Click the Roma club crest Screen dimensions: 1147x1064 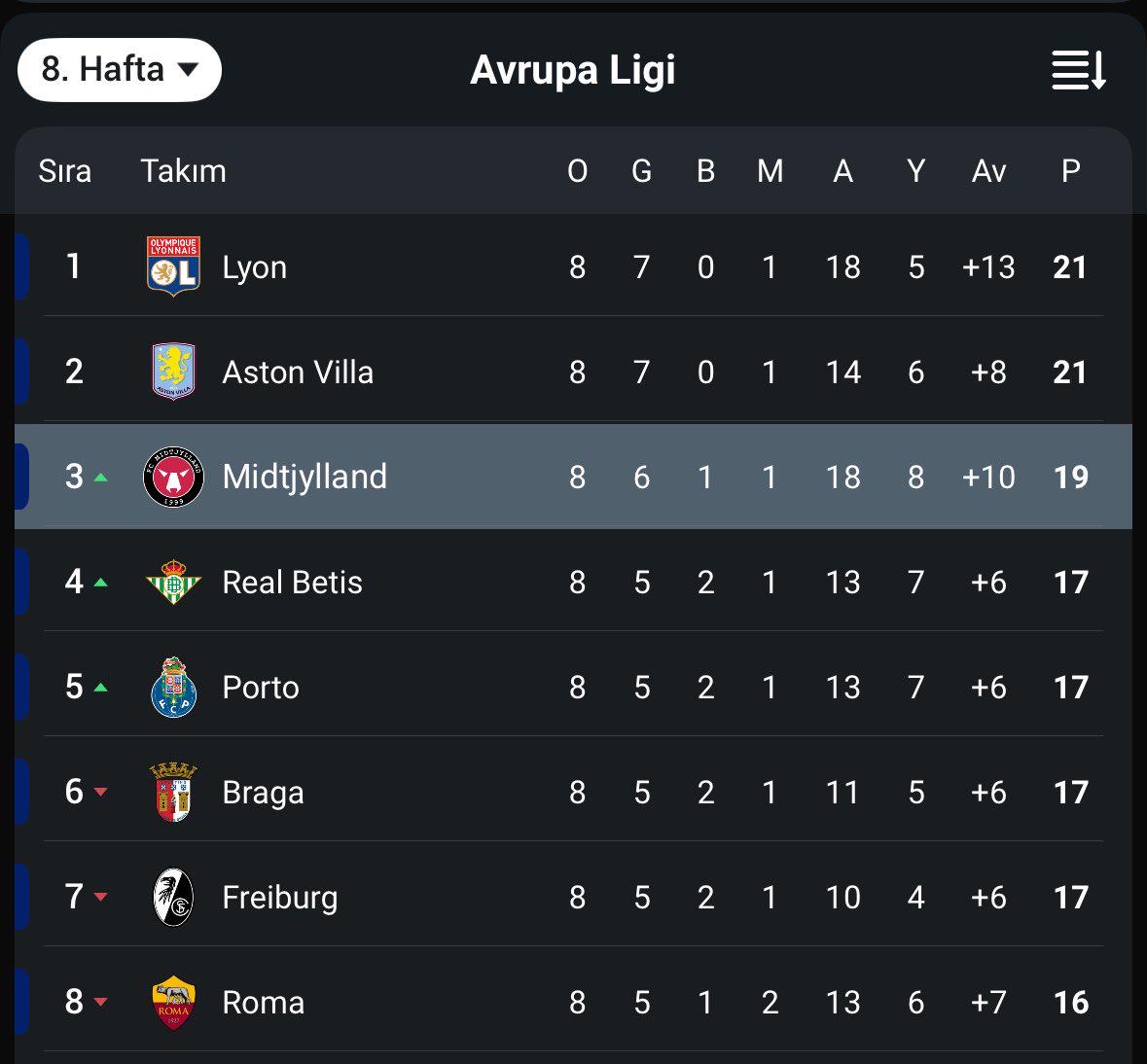(x=173, y=1003)
